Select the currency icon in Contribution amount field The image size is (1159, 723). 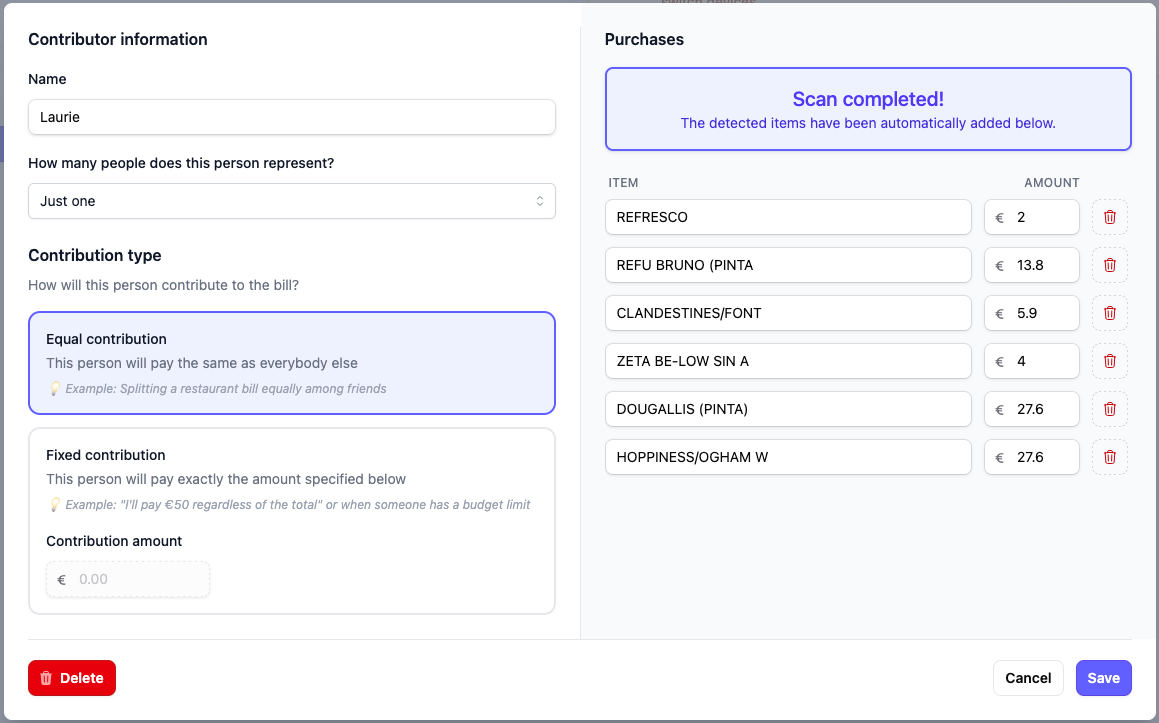[x=61, y=579]
